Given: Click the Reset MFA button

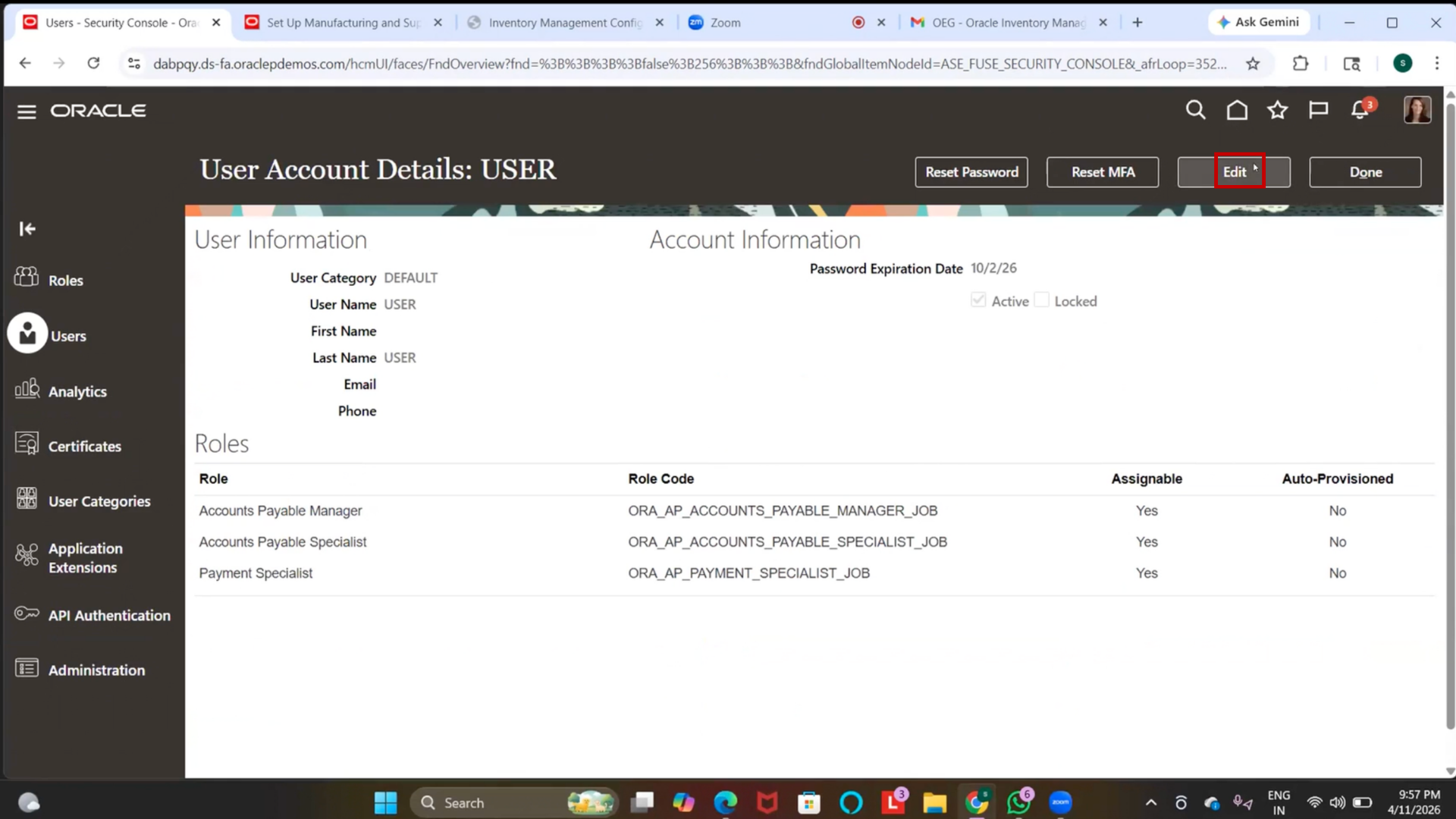Looking at the screenshot, I should 1103,172.
